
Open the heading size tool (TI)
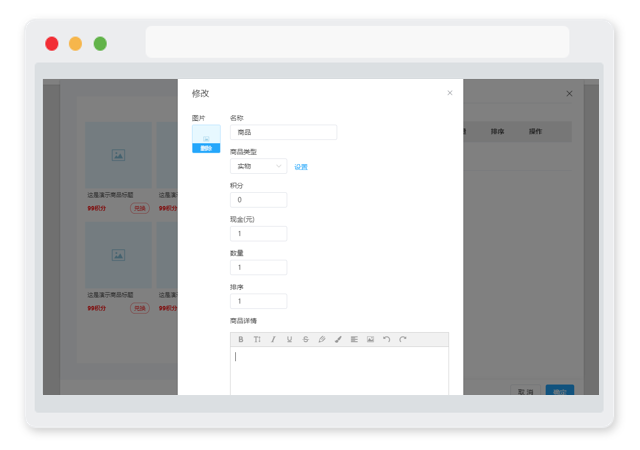point(257,339)
